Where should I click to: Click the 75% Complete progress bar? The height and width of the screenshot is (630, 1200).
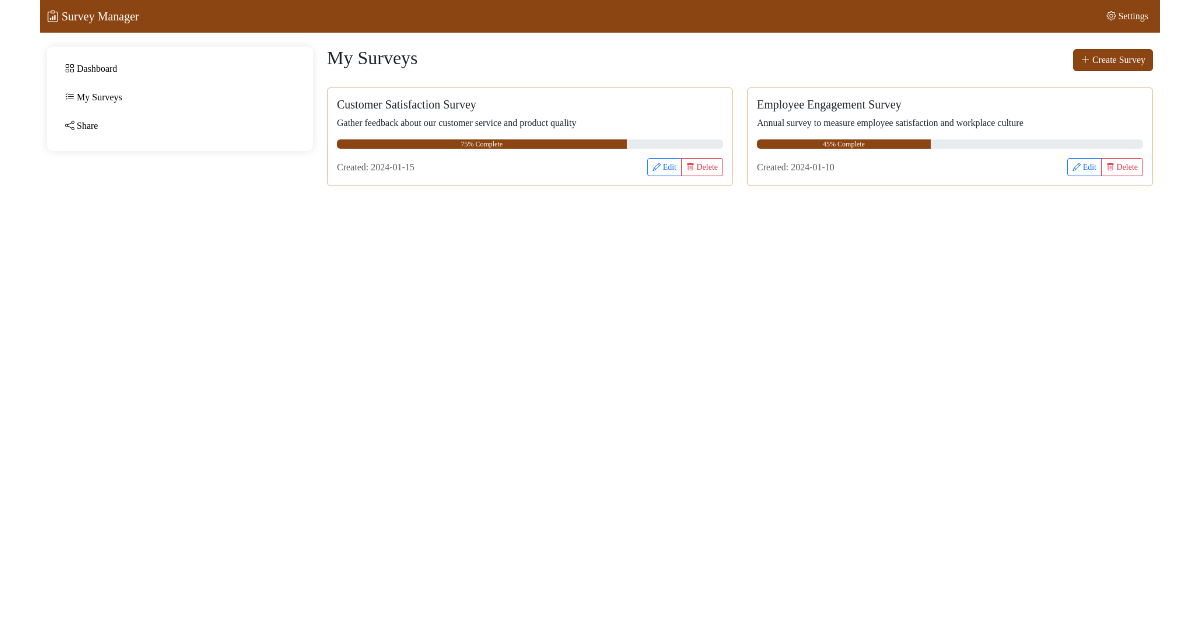pos(529,143)
